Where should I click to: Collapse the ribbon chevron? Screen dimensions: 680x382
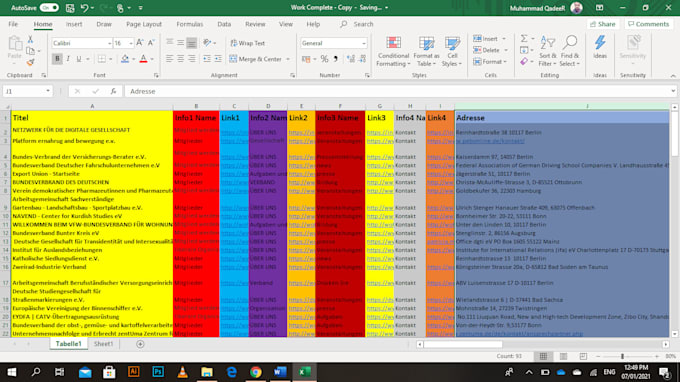tap(673, 75)
